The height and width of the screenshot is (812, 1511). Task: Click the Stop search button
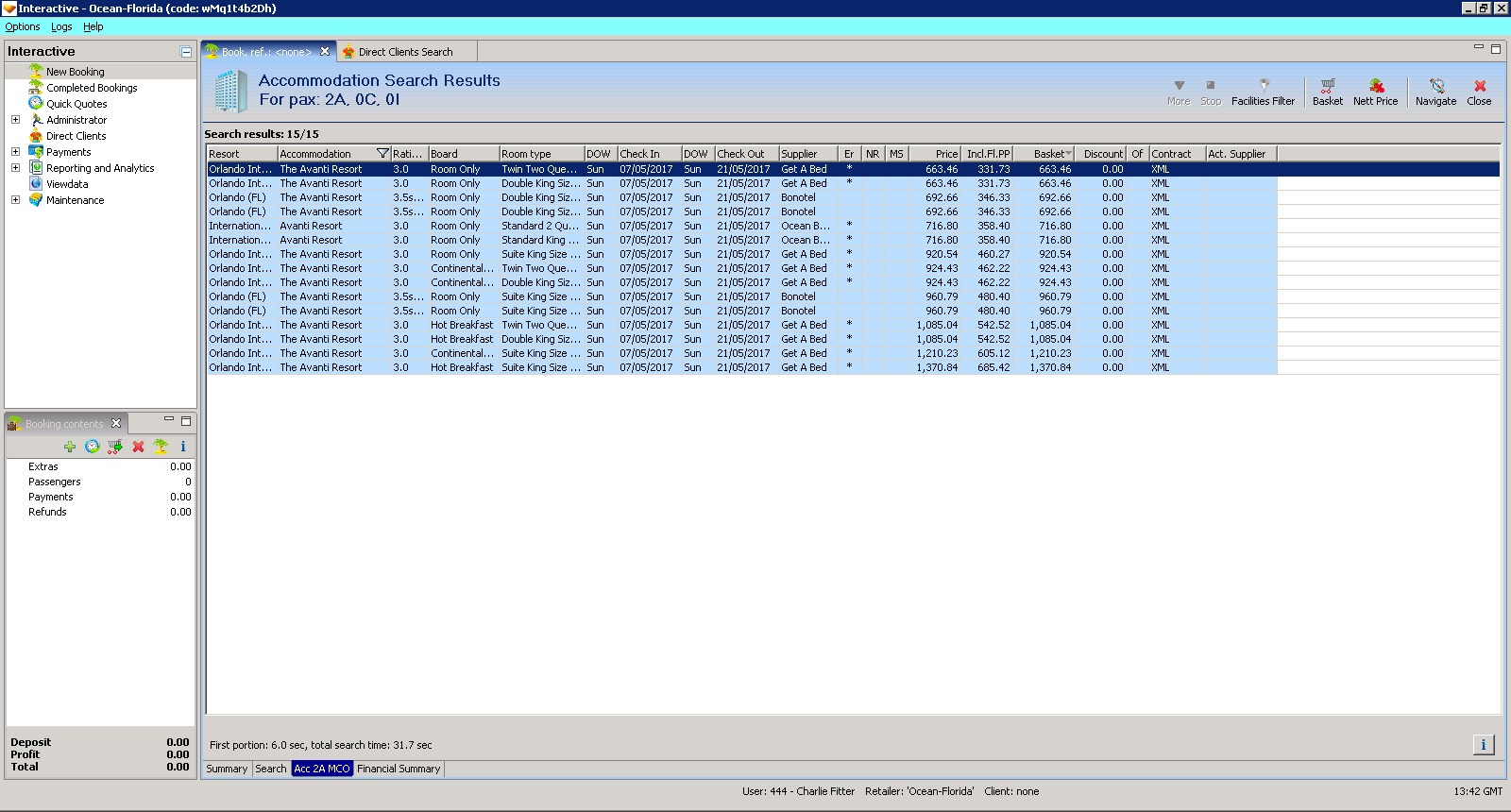pos(1211,93)
